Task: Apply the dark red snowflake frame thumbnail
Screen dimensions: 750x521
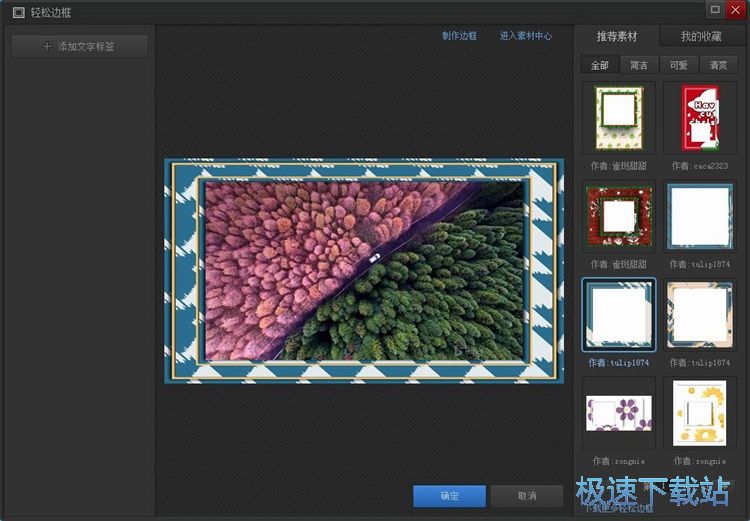Action: (619, 216)
